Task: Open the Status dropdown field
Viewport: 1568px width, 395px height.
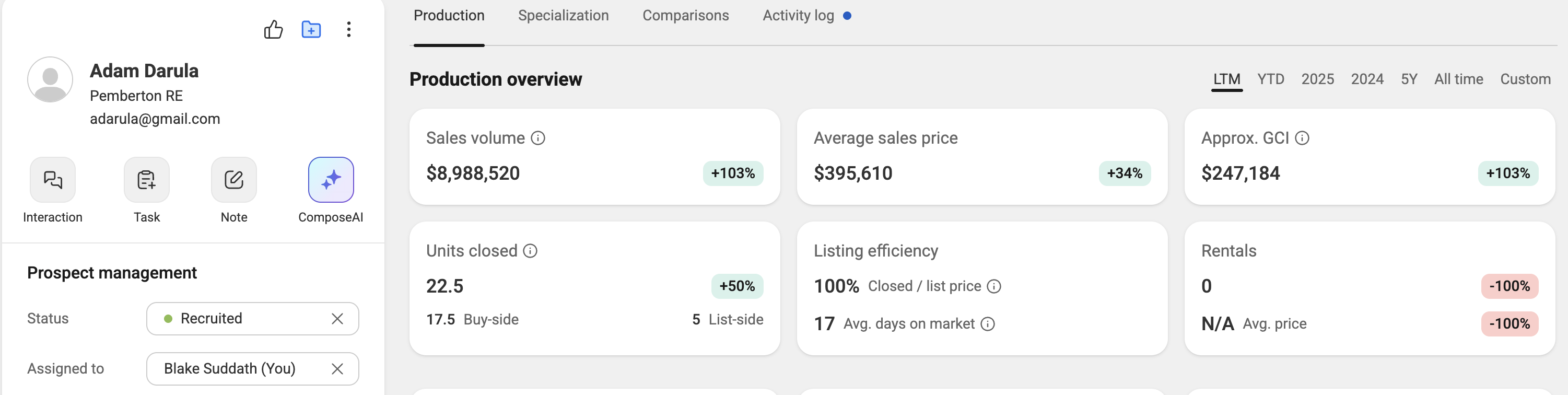Action: coord(253,319)
